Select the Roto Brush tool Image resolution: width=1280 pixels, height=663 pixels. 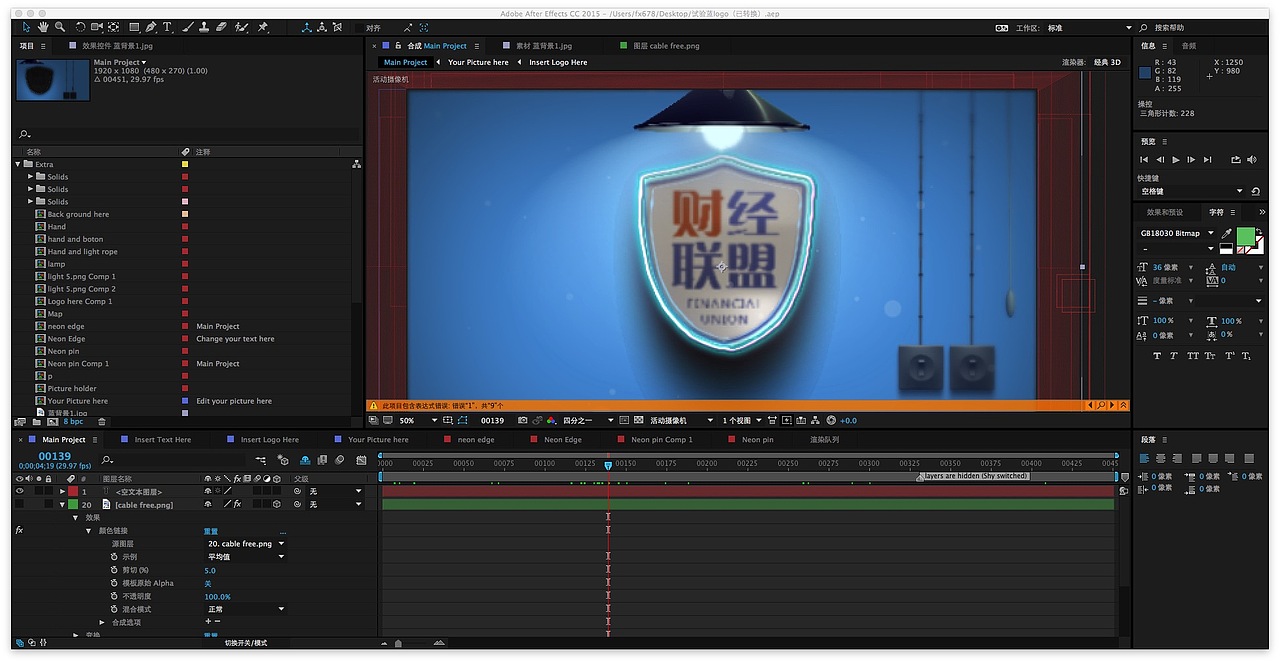241,27
